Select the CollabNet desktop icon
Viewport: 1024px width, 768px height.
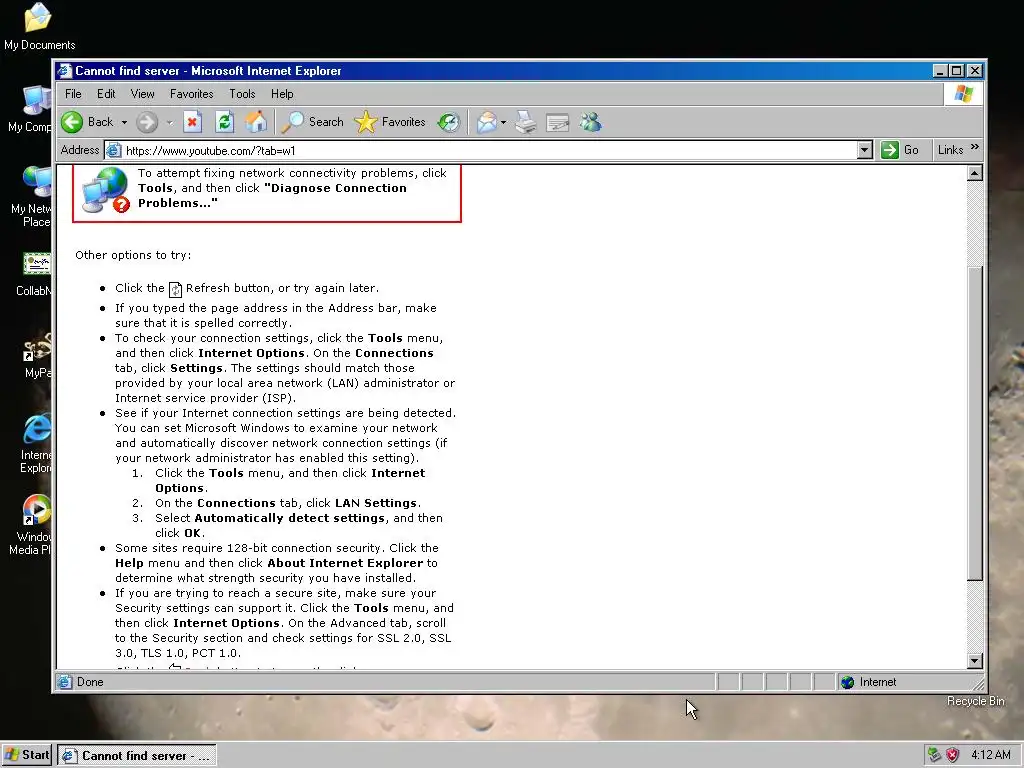(34, 274)
